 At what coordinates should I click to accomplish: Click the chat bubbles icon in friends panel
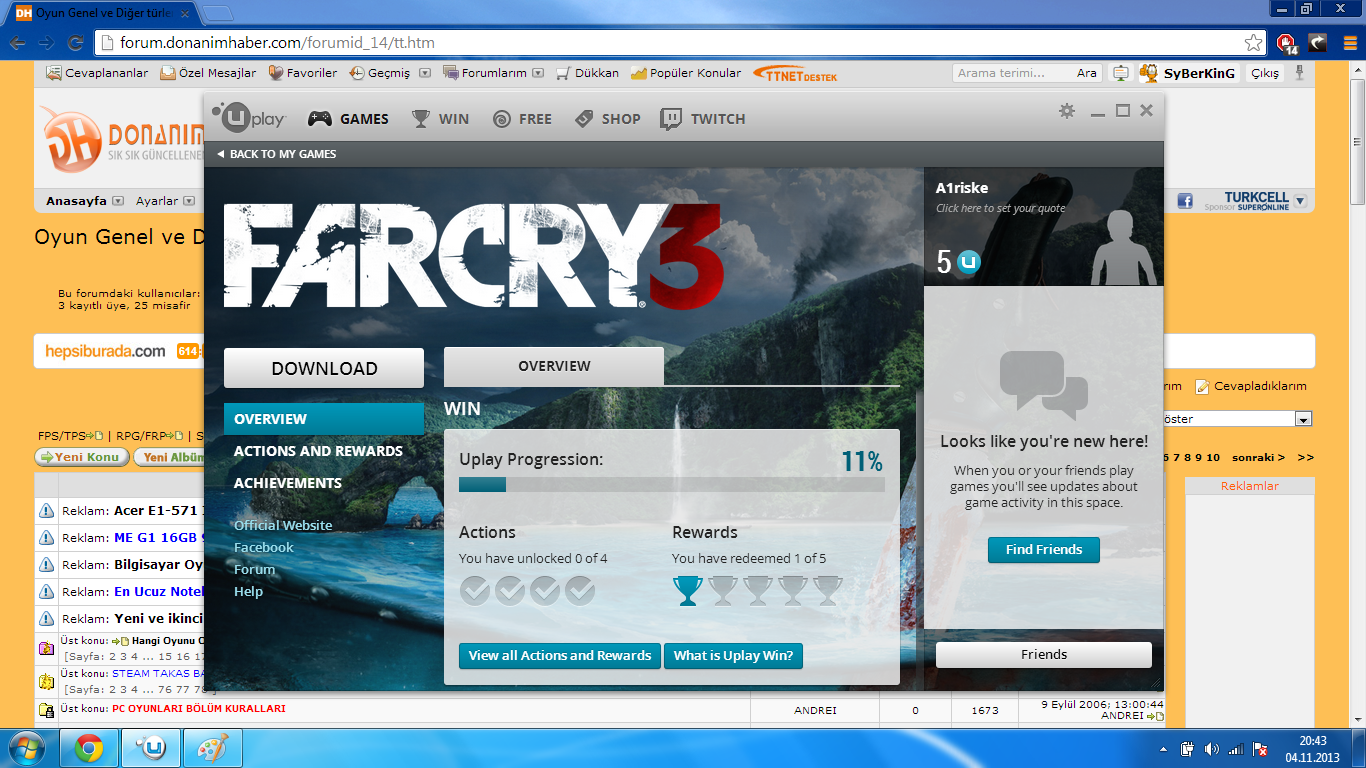tap(1044, 385)
